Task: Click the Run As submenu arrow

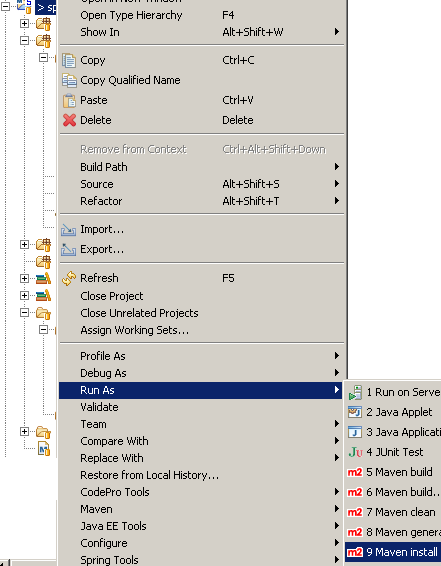Action: (336, 390)
